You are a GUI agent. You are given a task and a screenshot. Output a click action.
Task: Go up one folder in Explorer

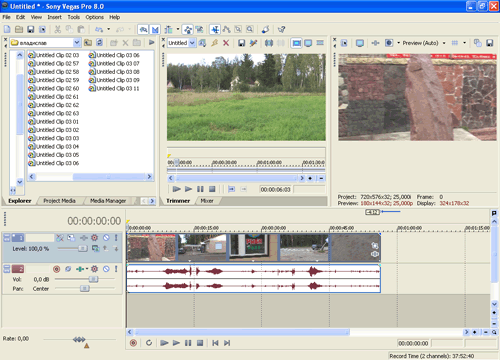pyautogui.click(x=88, y=43)
